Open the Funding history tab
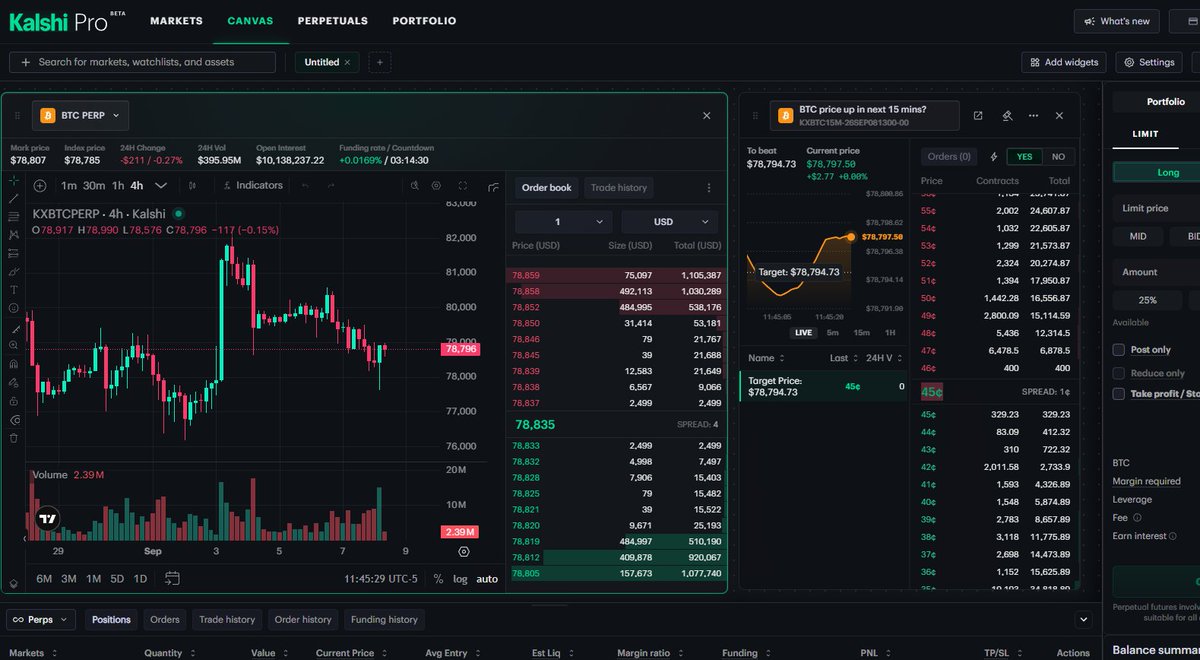The height and width of the screenshot is (660, 1200). tap(383, 620)
